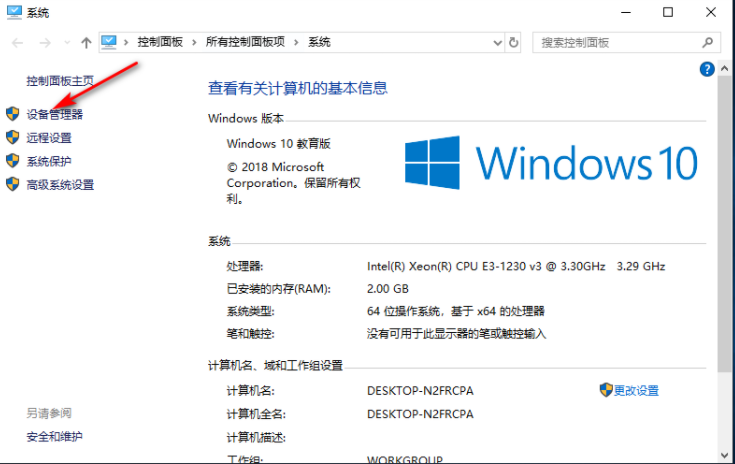The width and height of the screenshot is (735, 464).
Task: Click 没有可用于此显示器的笔或触控输入 text
Action: tap(457, 334)
